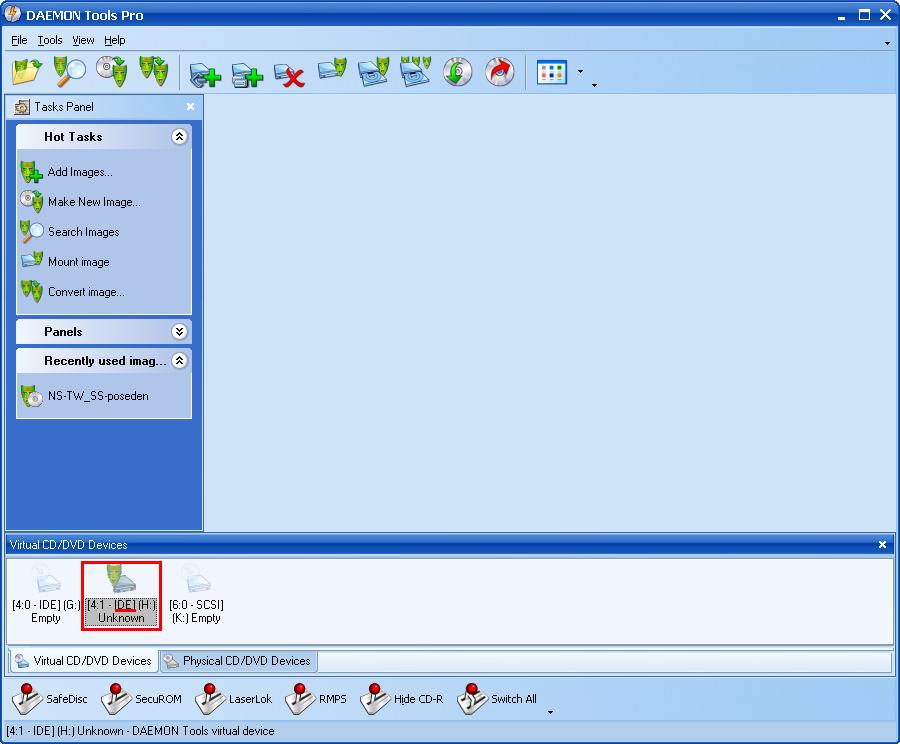Toggle SafeDisc emulation
The image size is (900, 744).
[x=51, y=699]
